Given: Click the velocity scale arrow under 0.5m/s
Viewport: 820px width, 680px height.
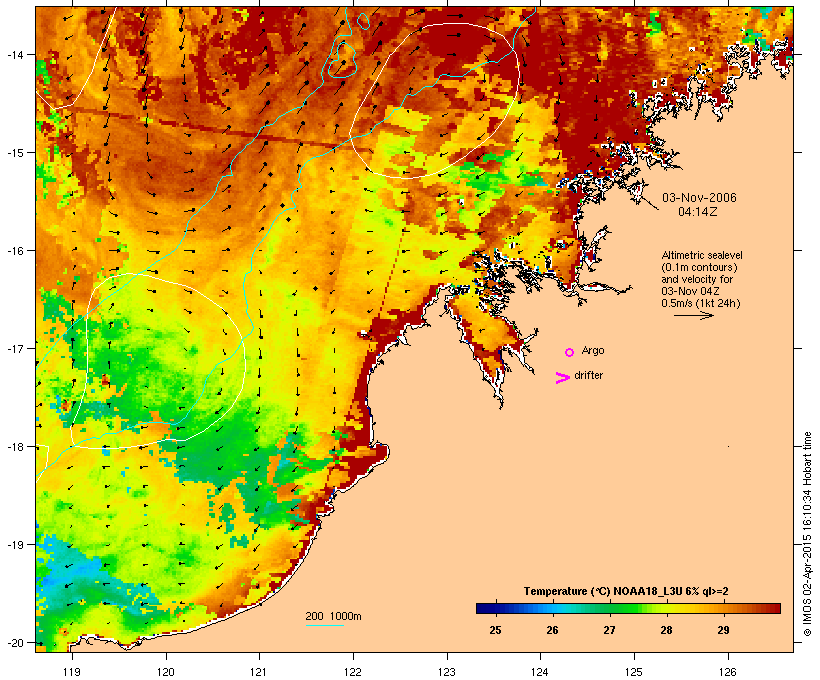Looking at the screenshot, I should [x=693, y=315].
